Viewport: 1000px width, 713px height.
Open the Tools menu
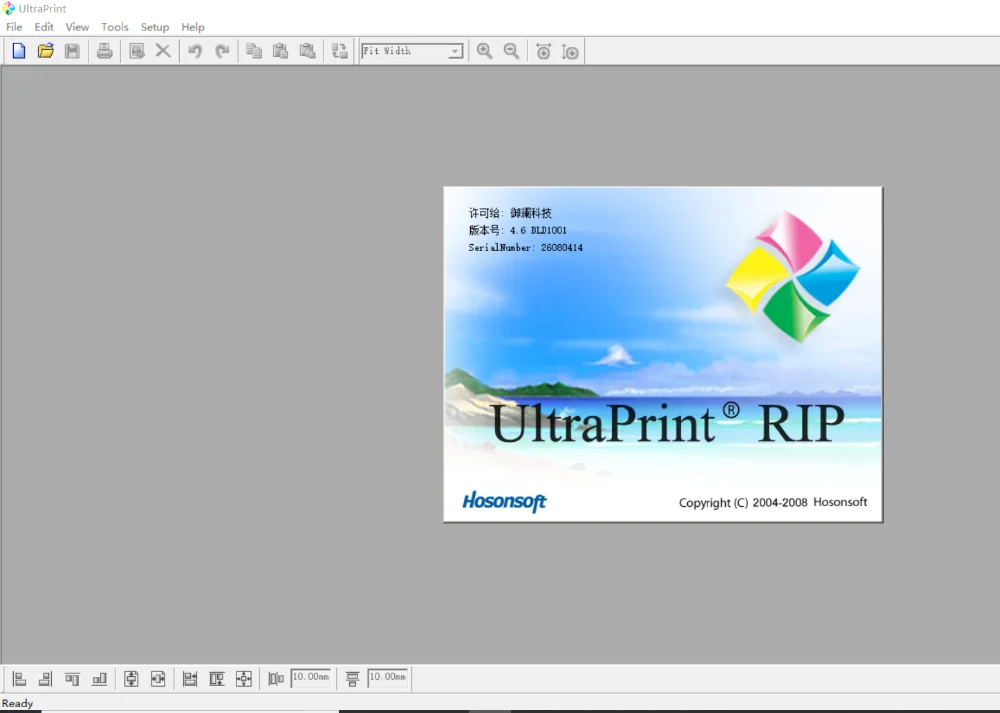click(115, 27)
